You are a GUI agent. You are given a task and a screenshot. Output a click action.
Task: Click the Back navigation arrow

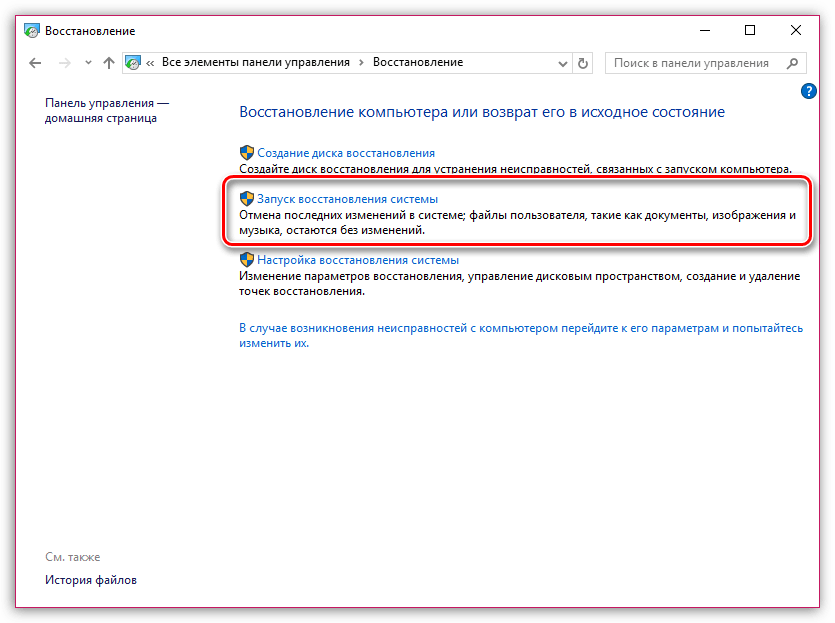pyautogui.click(x=36, y=63)
